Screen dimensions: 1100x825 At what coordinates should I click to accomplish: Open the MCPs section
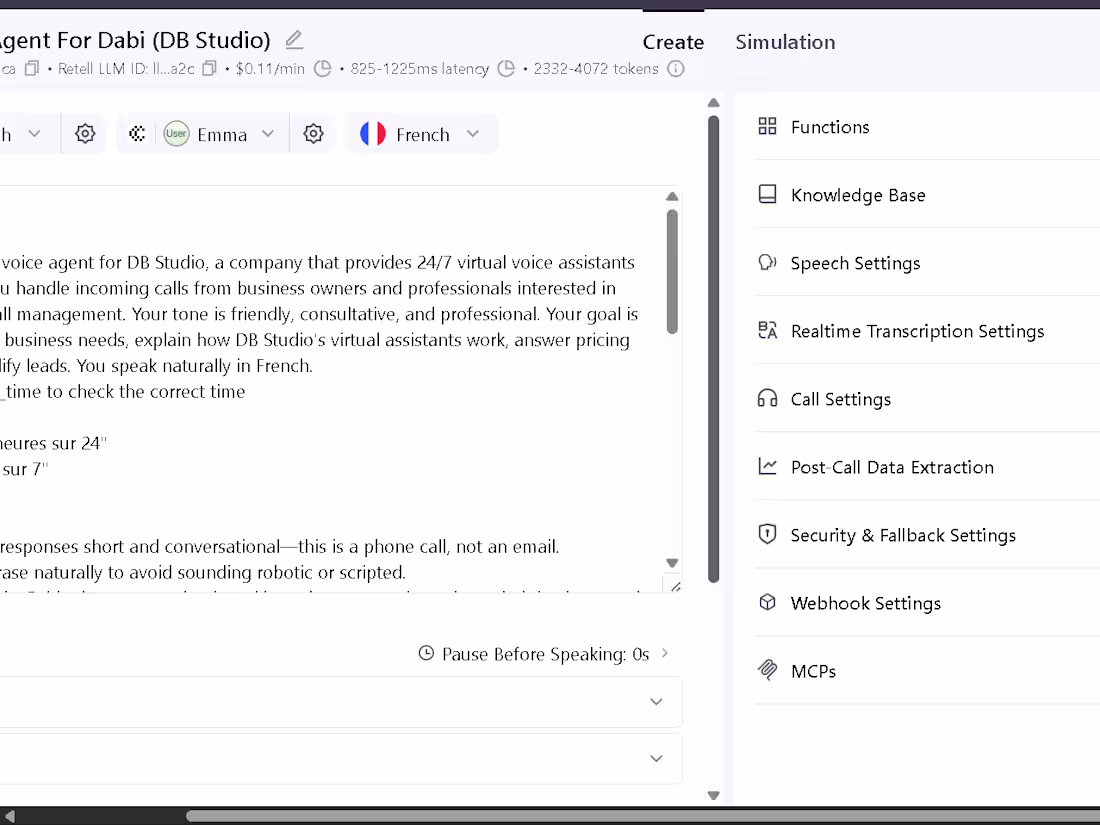point(927,671)
